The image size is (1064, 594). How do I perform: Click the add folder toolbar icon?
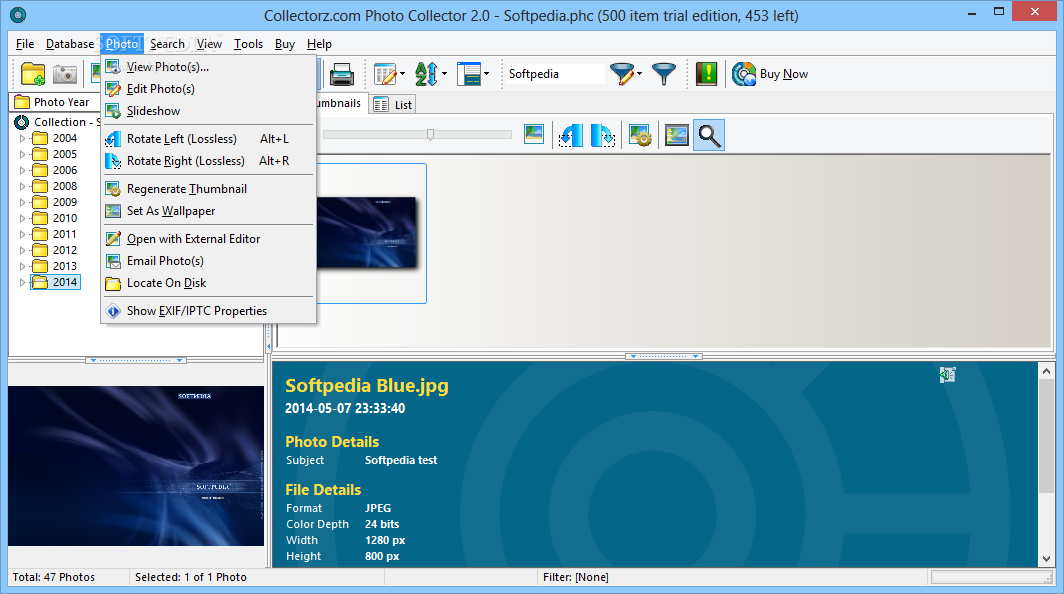pyautogui.click(x=33, y=74)
